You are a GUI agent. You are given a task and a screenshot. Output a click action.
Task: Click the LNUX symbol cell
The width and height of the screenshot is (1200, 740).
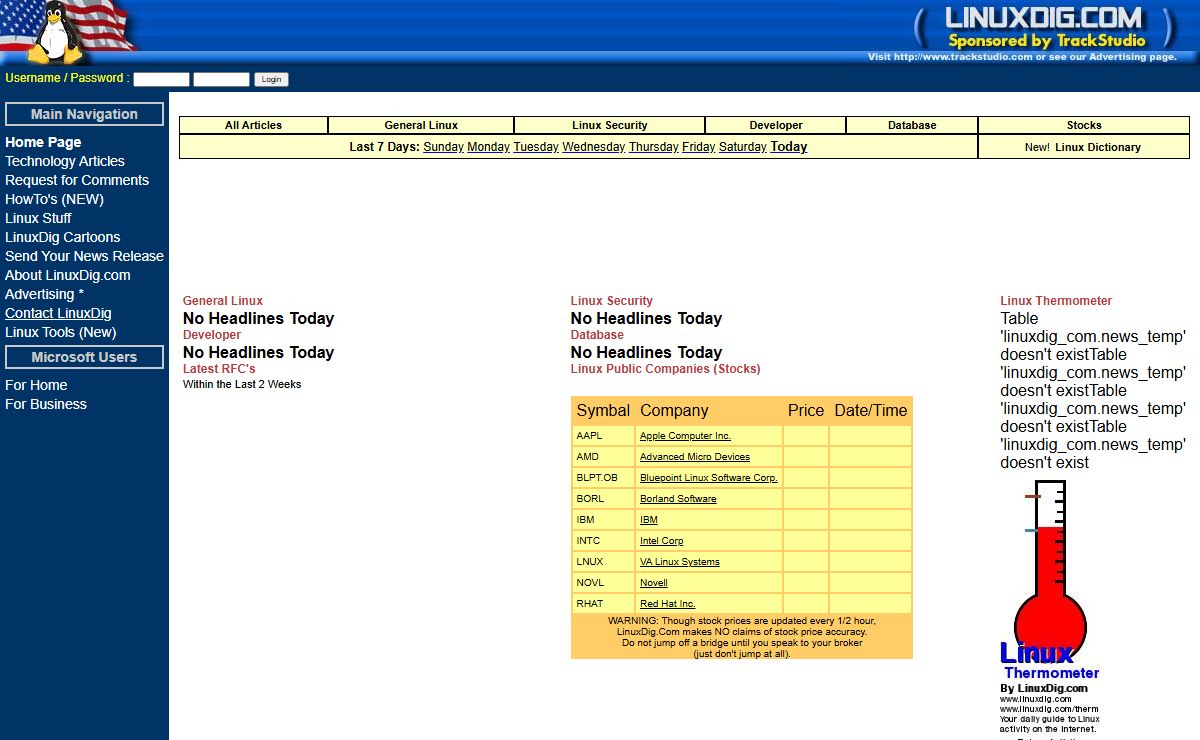(x=603, y=562)
